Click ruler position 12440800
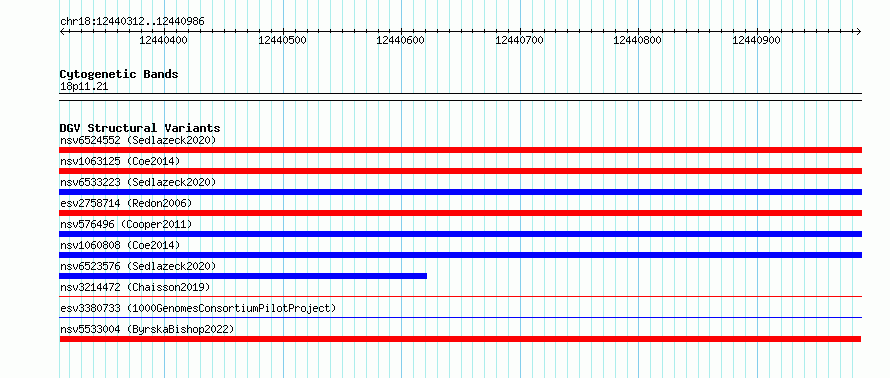Viewport: 890px width, 378px height. pos(638,40)
